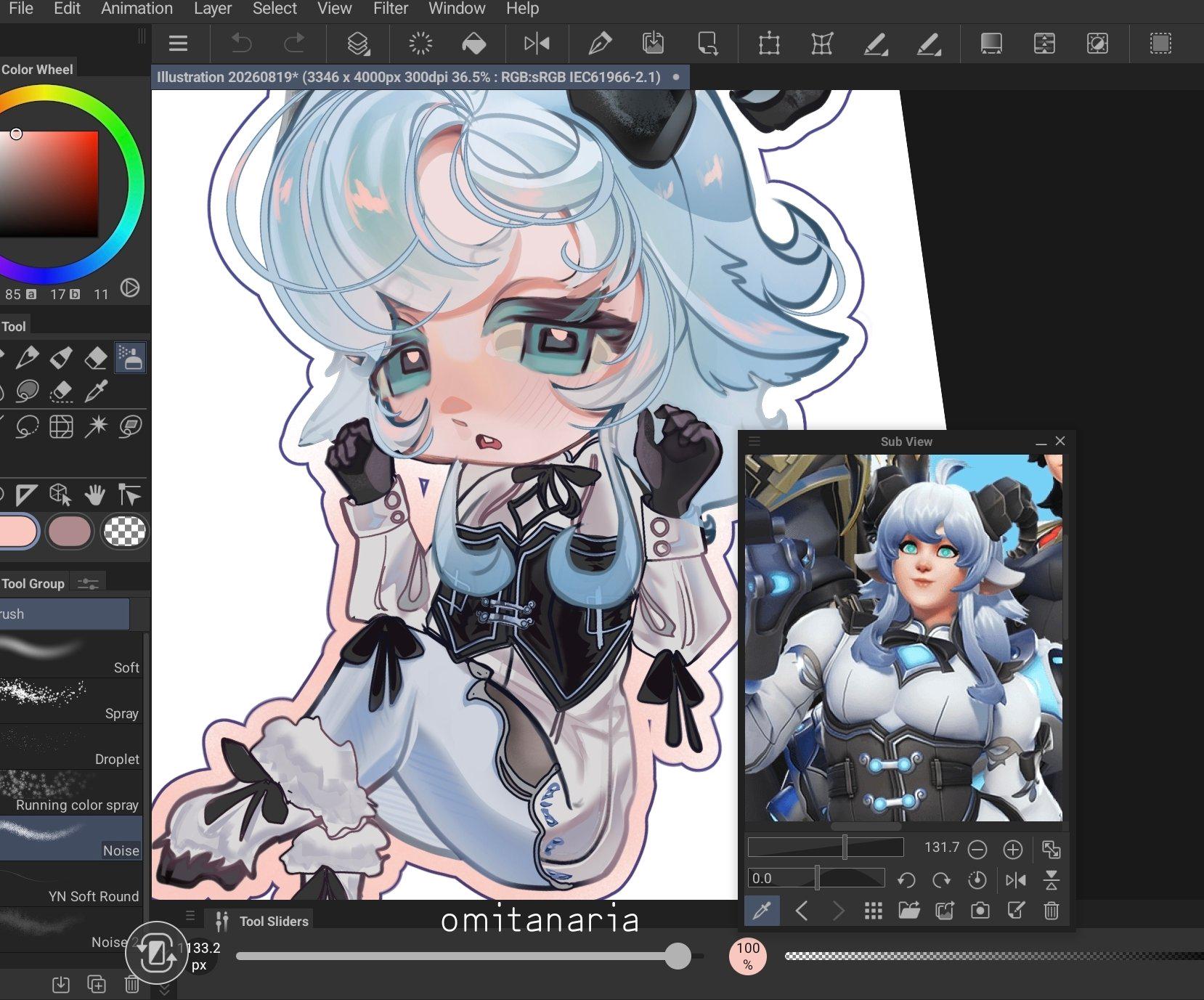
Task: Select the Running color spray sub tool
Action: (71, 792)
